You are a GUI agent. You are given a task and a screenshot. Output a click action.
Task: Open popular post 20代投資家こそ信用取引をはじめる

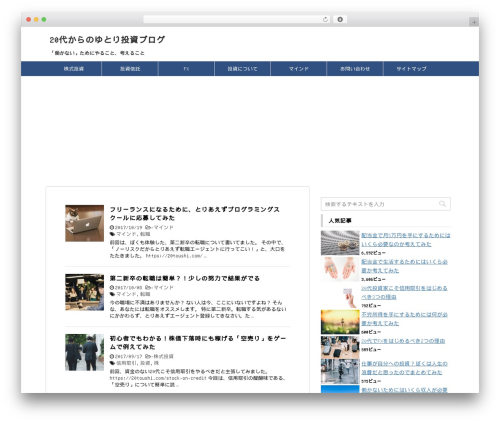pos(404,292)
